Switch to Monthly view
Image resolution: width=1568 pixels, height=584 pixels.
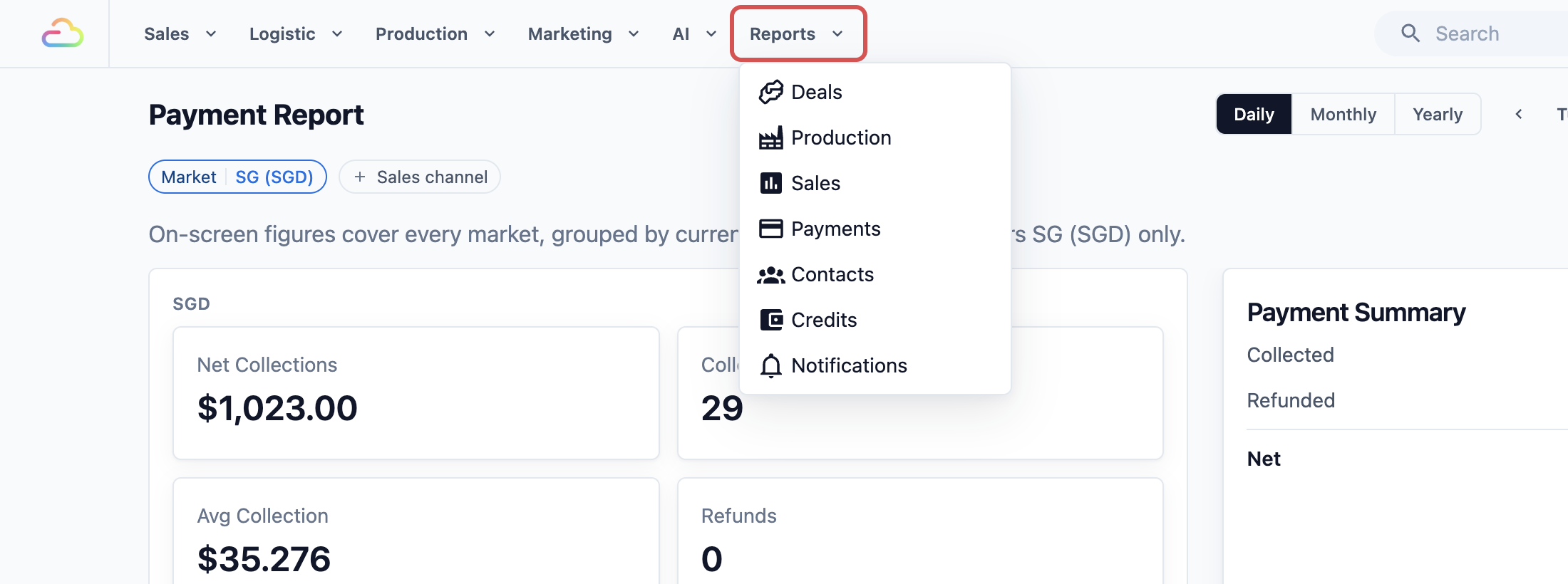click(x=1343, y=114)
